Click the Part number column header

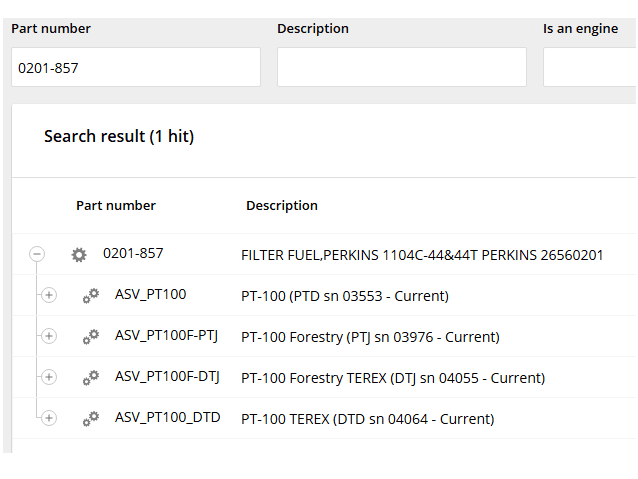click(116, 206)
